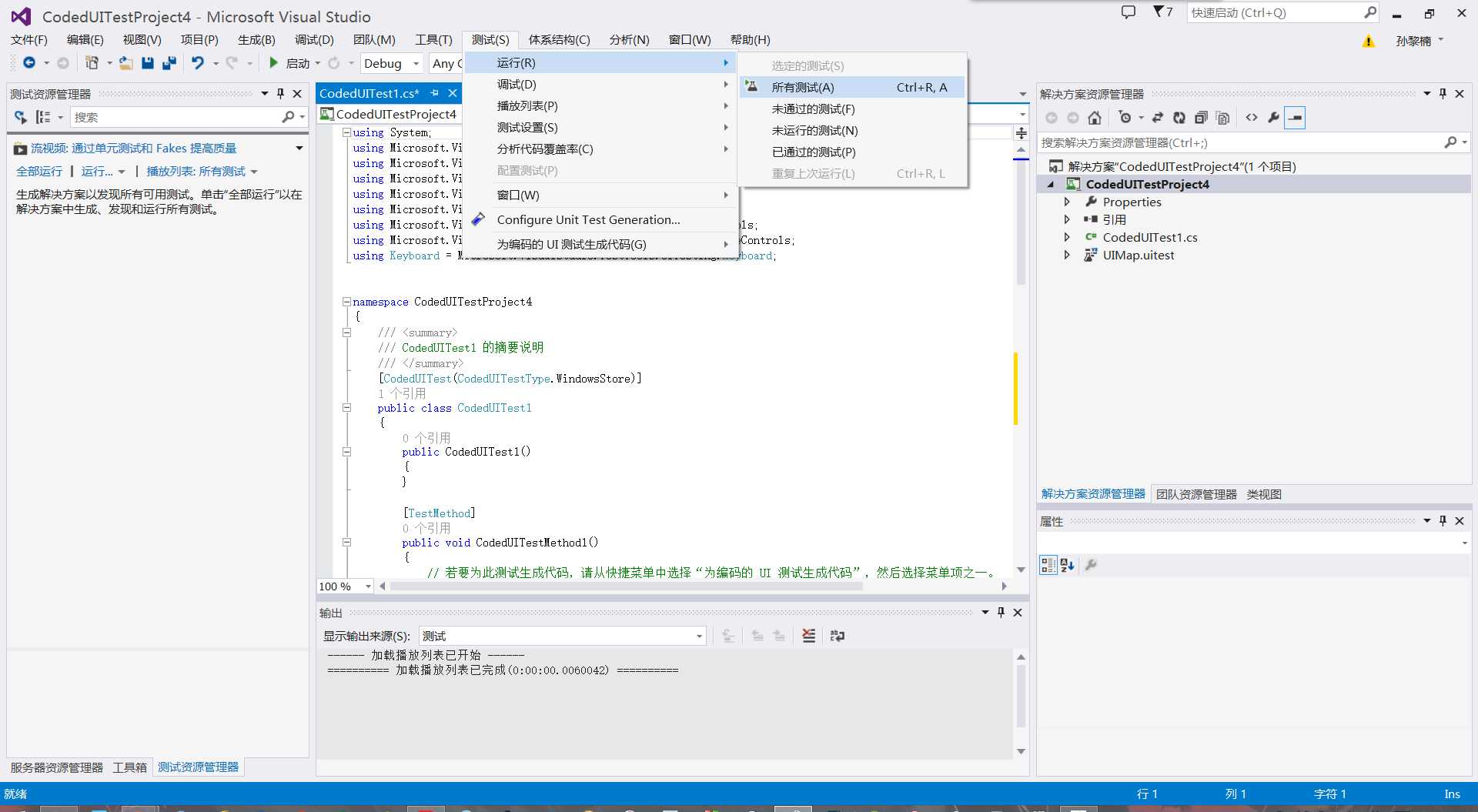
Task: Toggle preview selected items button
Action: [1295, 118]
